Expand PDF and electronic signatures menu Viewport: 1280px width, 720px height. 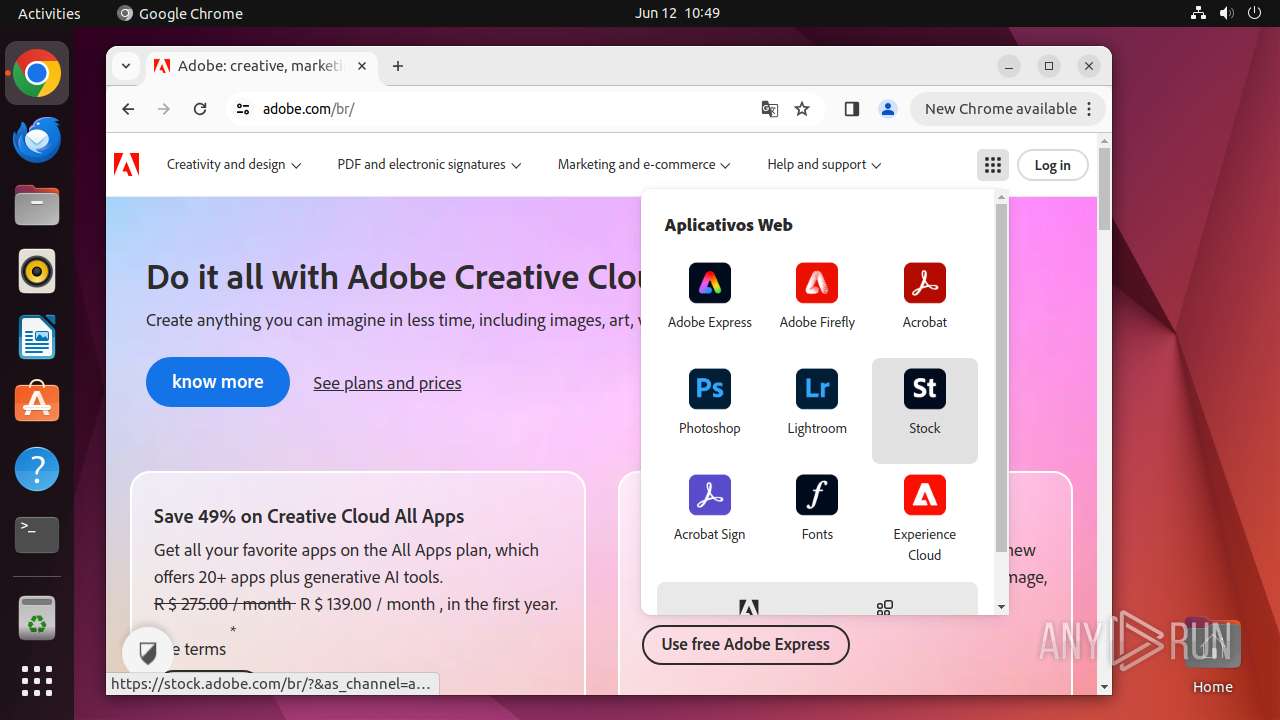click(x=429, y=165)
